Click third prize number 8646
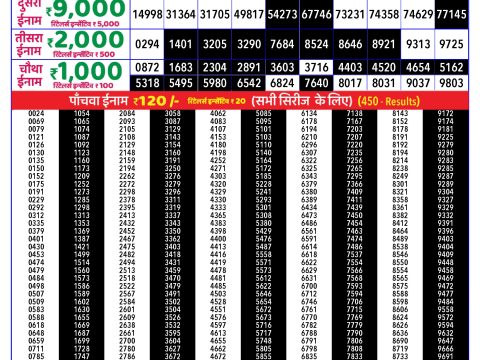This screenshot has height=360, width=480. pos(350,44)
